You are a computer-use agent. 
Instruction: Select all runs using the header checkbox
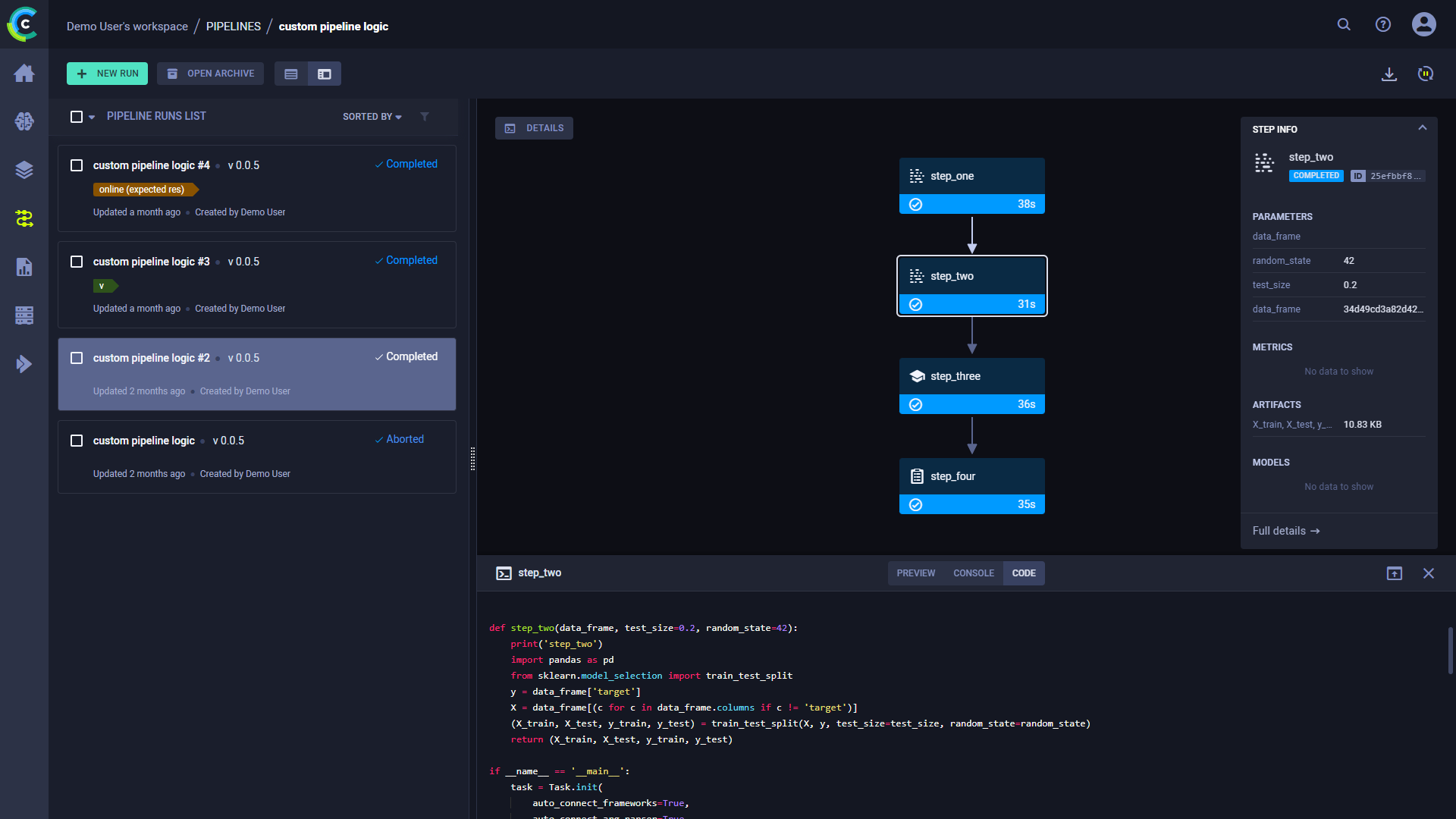coord(76,116)
